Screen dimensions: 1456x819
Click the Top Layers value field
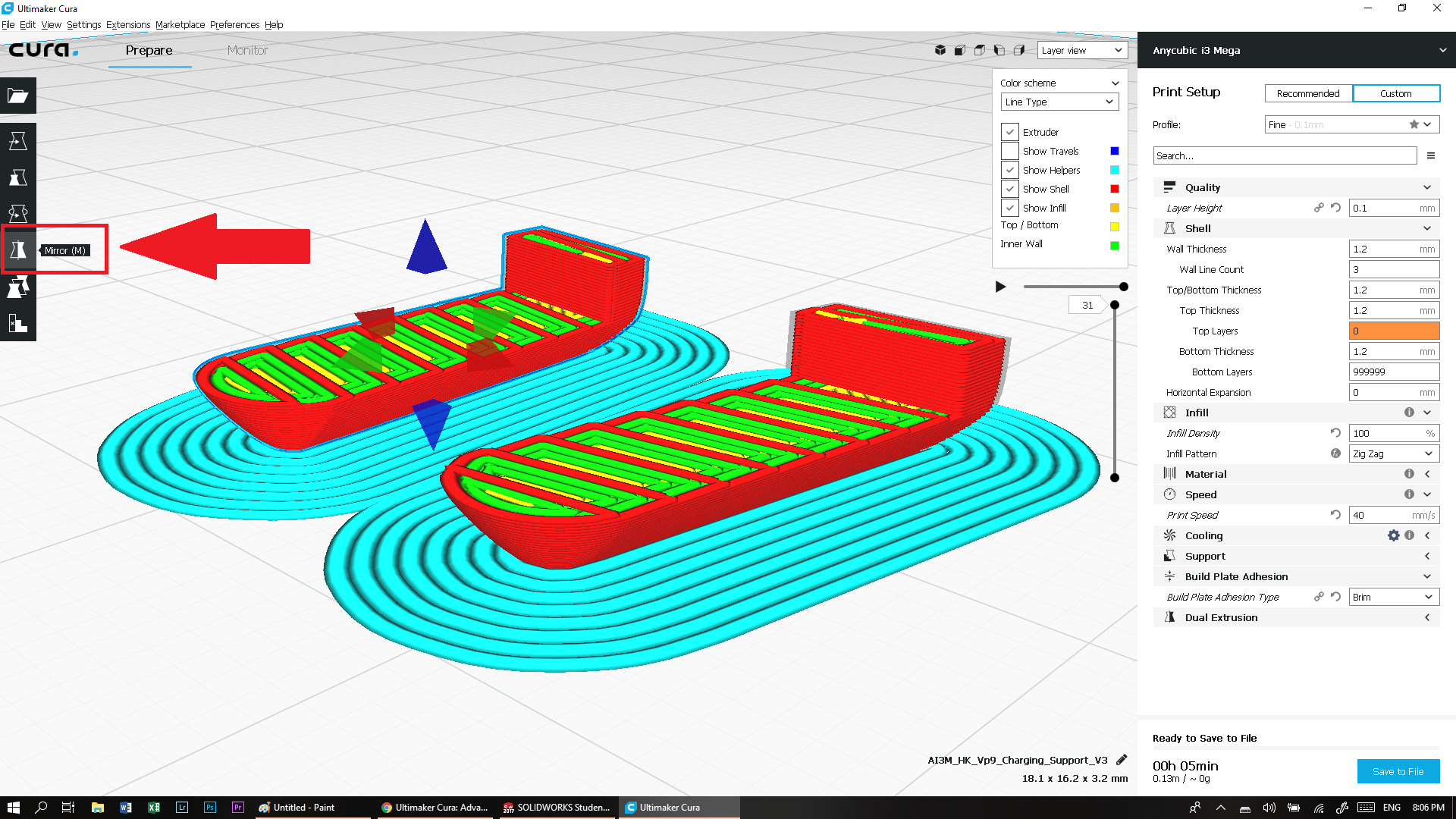point(1394,331)
